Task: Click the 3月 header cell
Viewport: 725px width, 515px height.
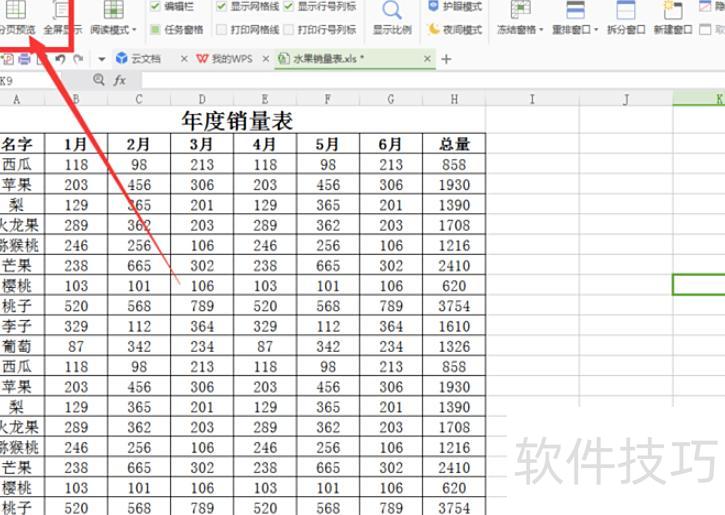Action: tap(202, 144)
